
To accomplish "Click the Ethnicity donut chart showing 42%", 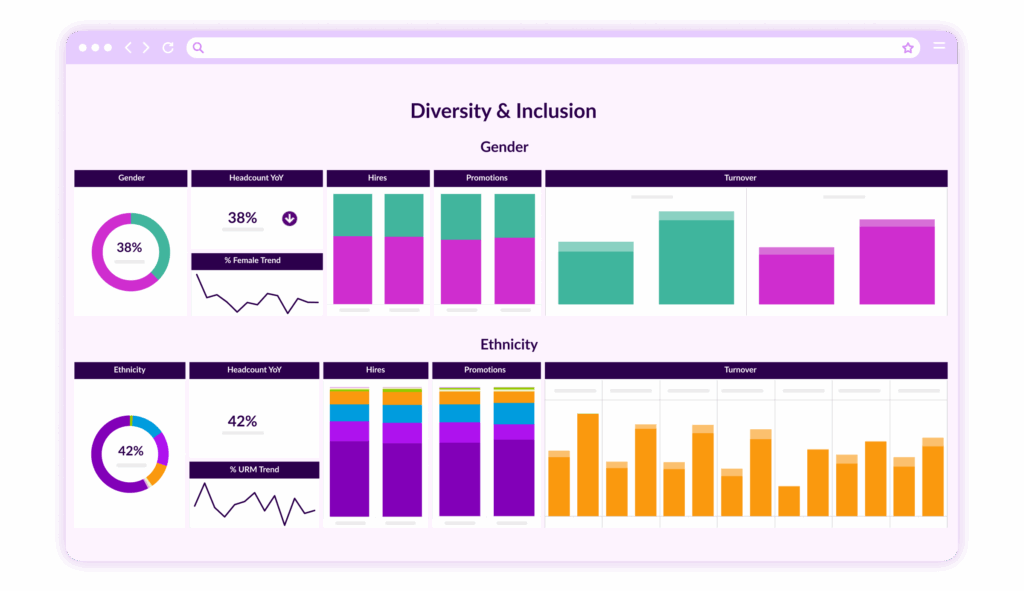I will click(x=130, y=451).
